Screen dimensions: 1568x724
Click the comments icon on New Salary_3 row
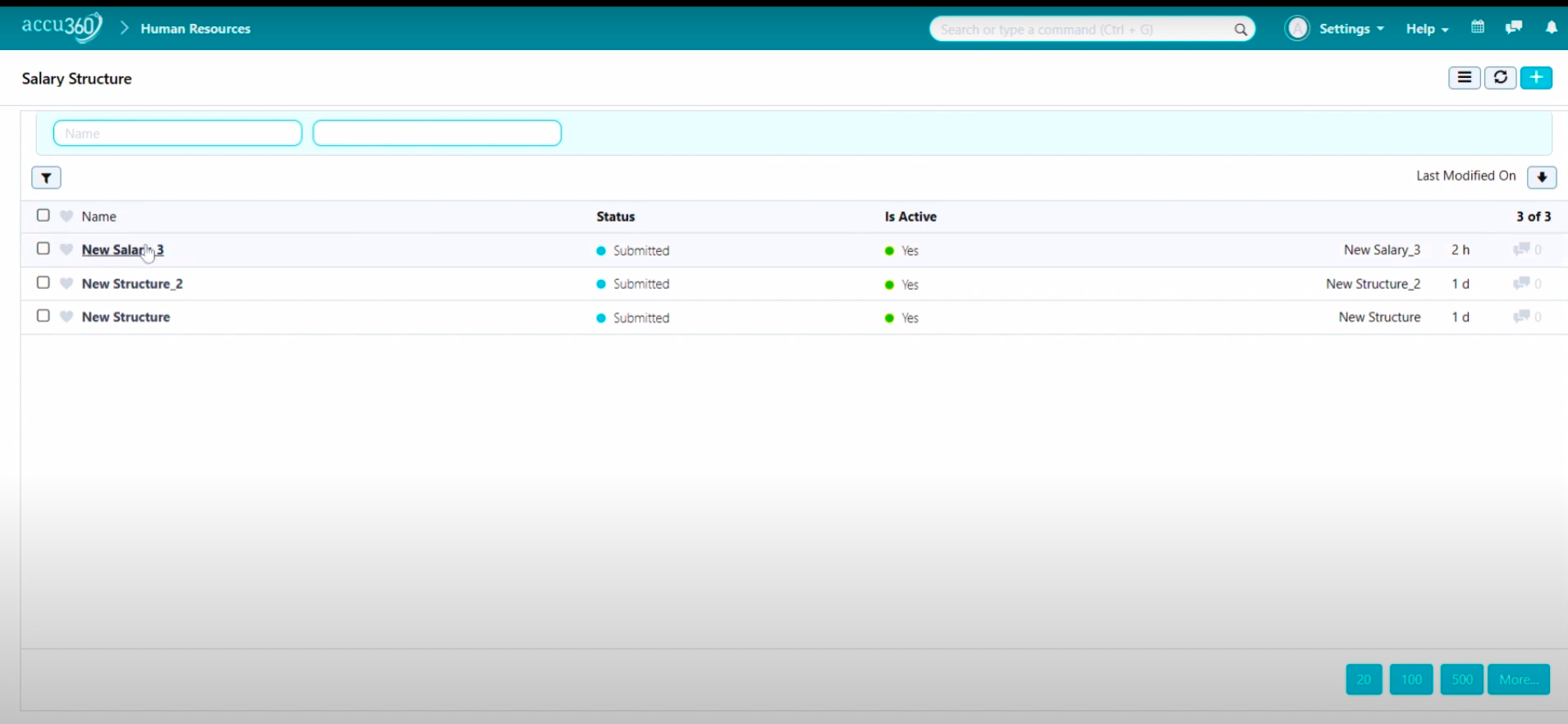coord(1521,249)
